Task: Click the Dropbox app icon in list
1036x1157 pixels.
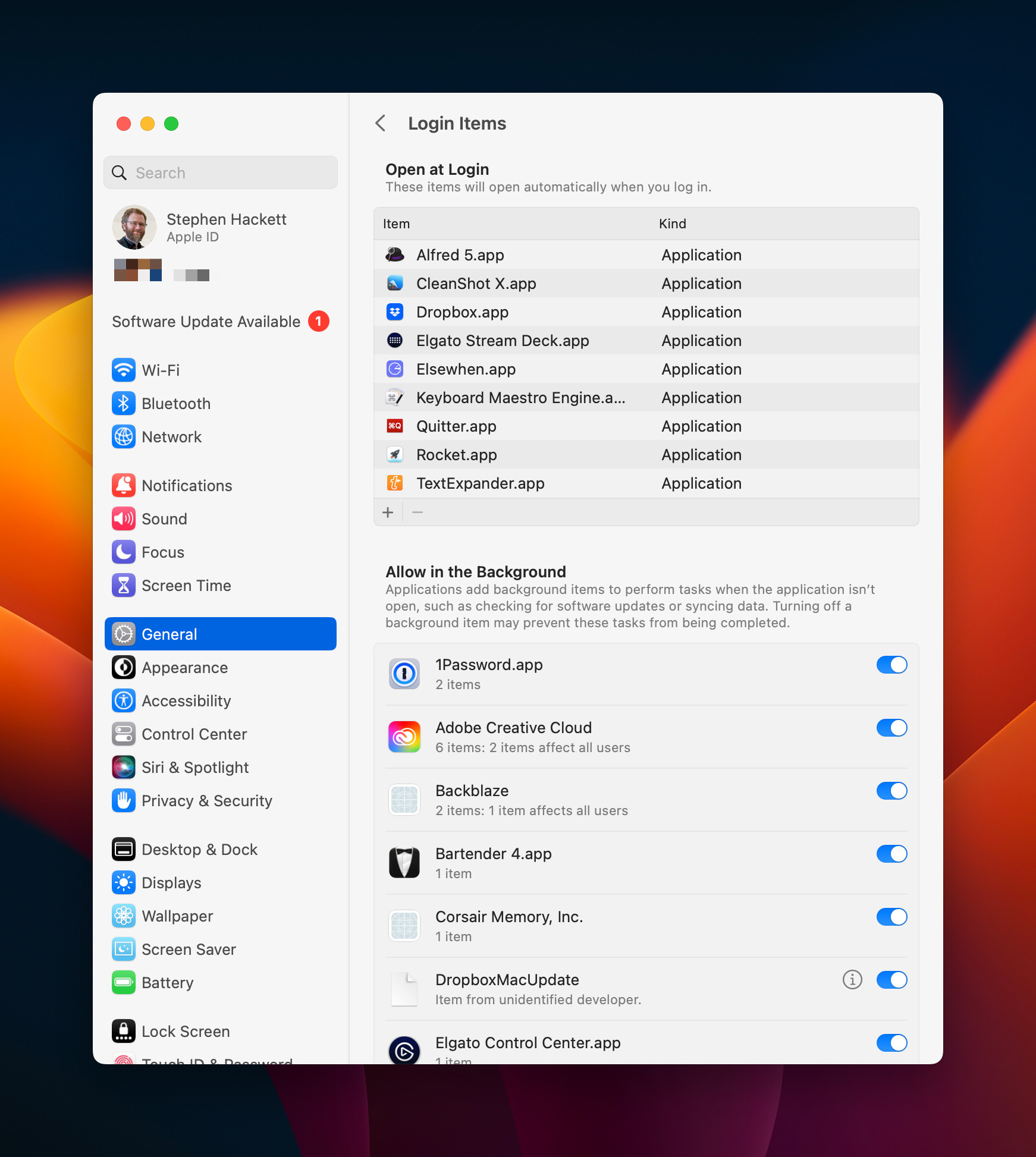Action: click(395, 312)
